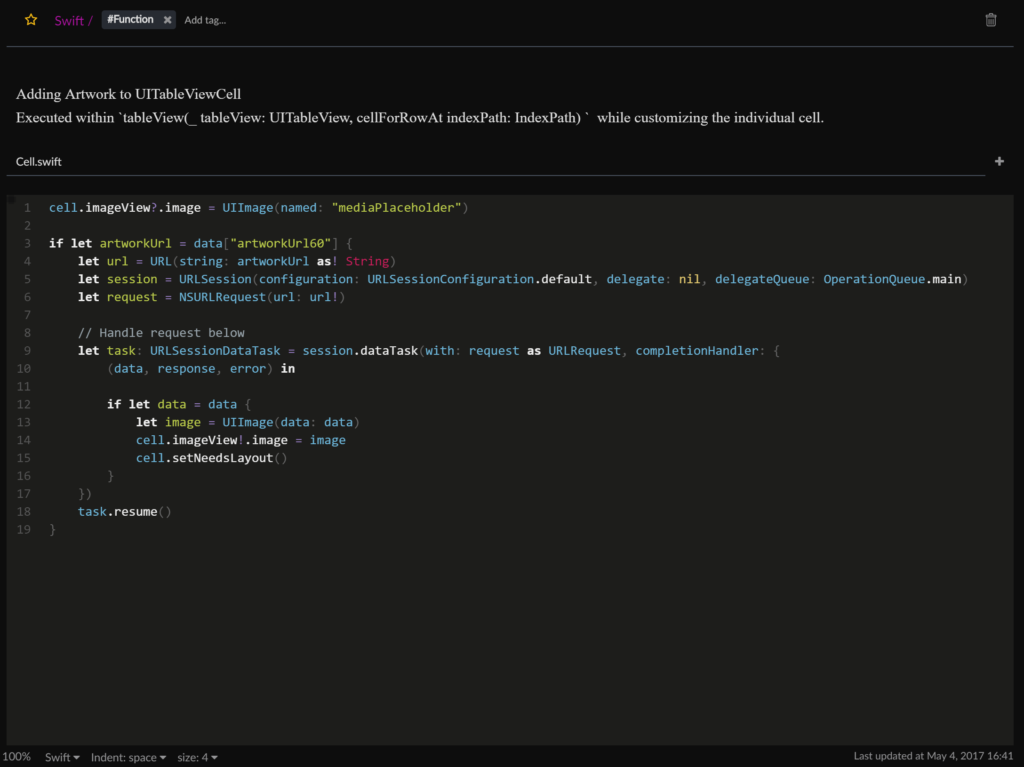Click the Handle request below comment line
The width and height of the screenshot is (1024, 767).
coord(161,333)
